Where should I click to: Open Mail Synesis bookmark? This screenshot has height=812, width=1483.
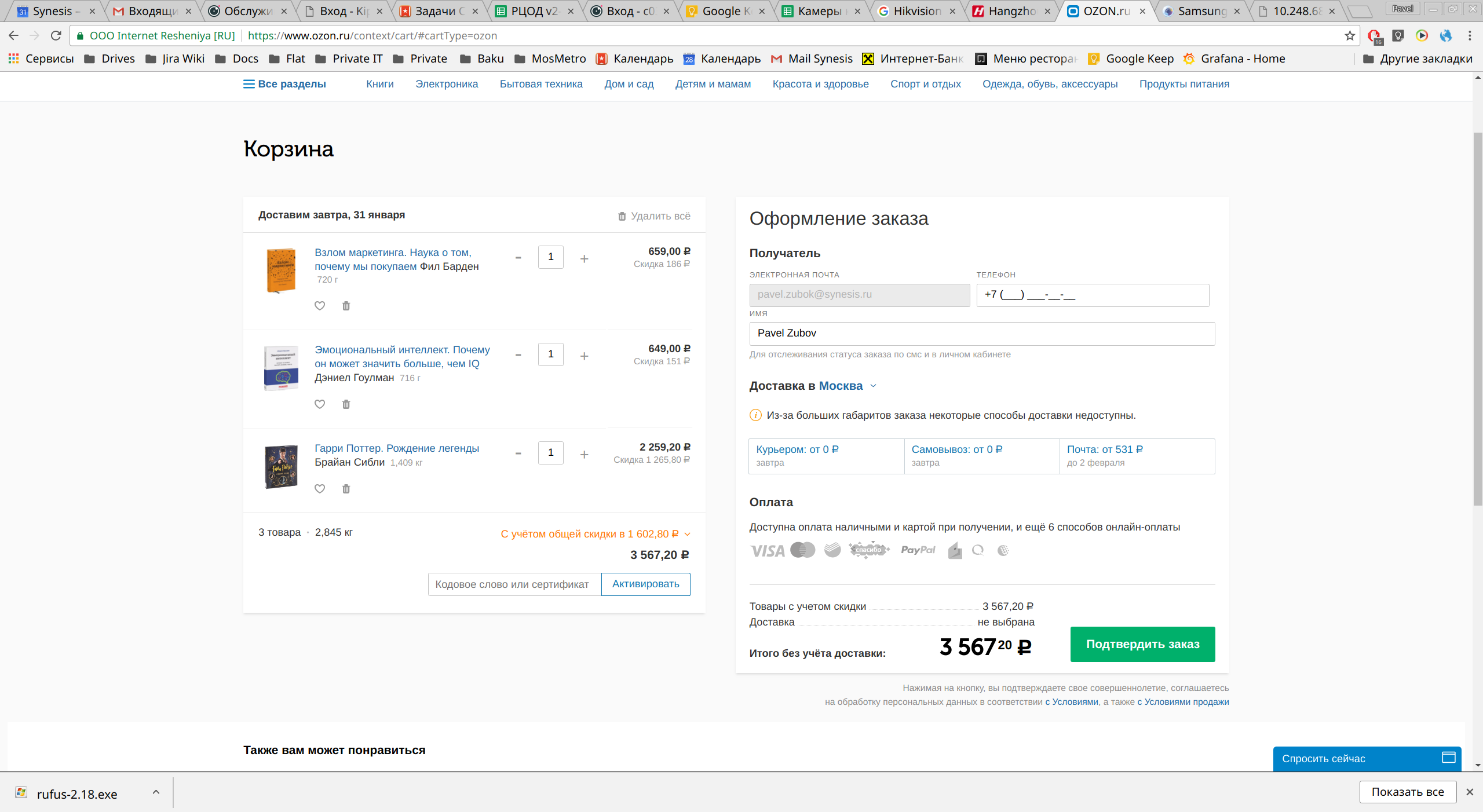(812, 59)
